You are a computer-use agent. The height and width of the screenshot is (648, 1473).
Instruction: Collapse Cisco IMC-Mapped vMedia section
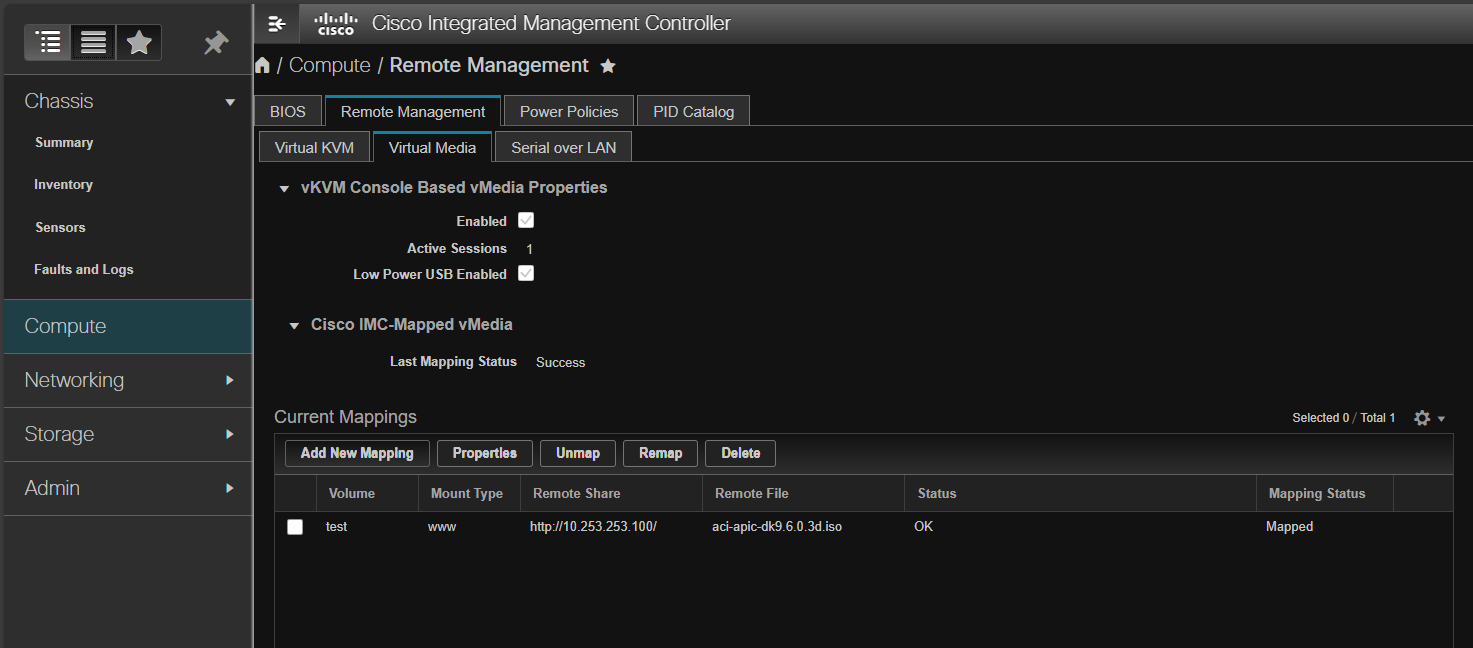coord(294,325)
